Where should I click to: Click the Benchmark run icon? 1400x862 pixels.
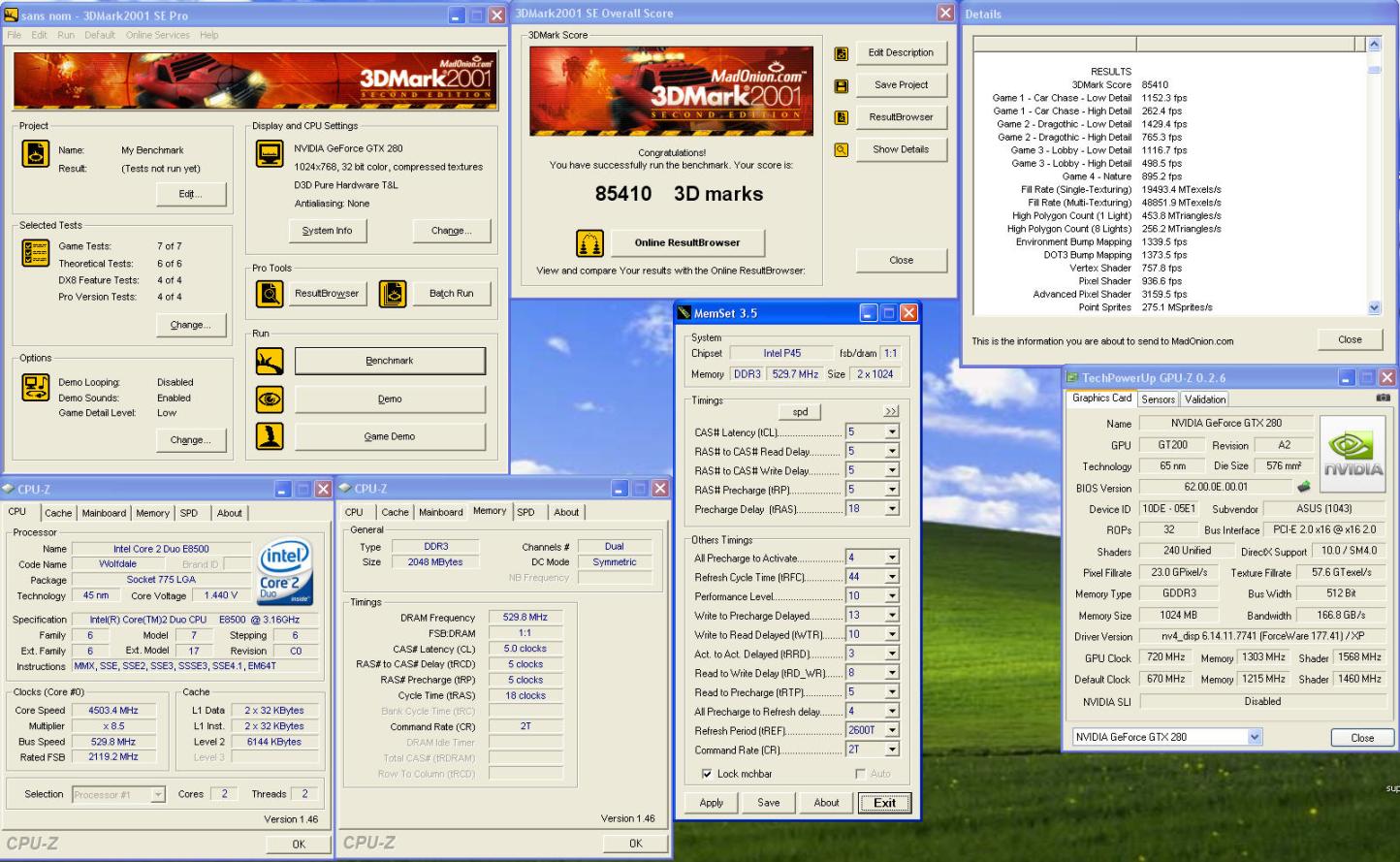(270, 361)
